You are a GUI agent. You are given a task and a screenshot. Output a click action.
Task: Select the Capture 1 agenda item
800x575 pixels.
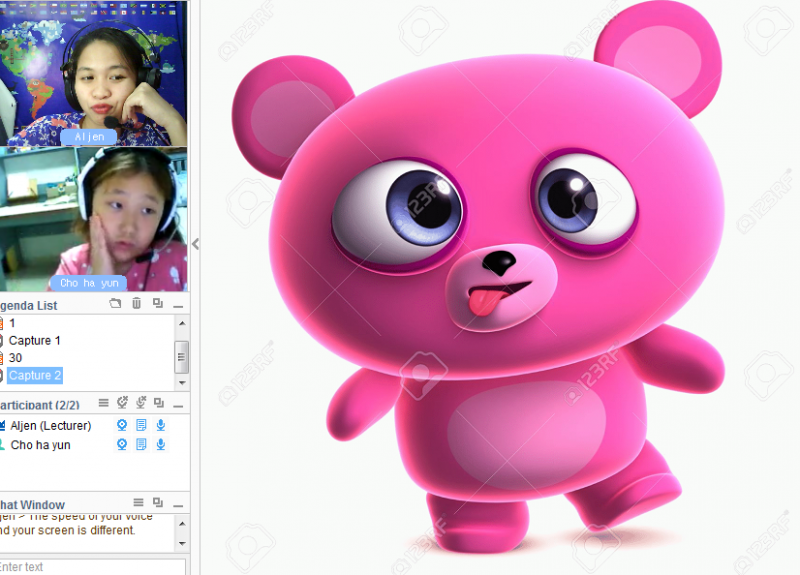35,341
